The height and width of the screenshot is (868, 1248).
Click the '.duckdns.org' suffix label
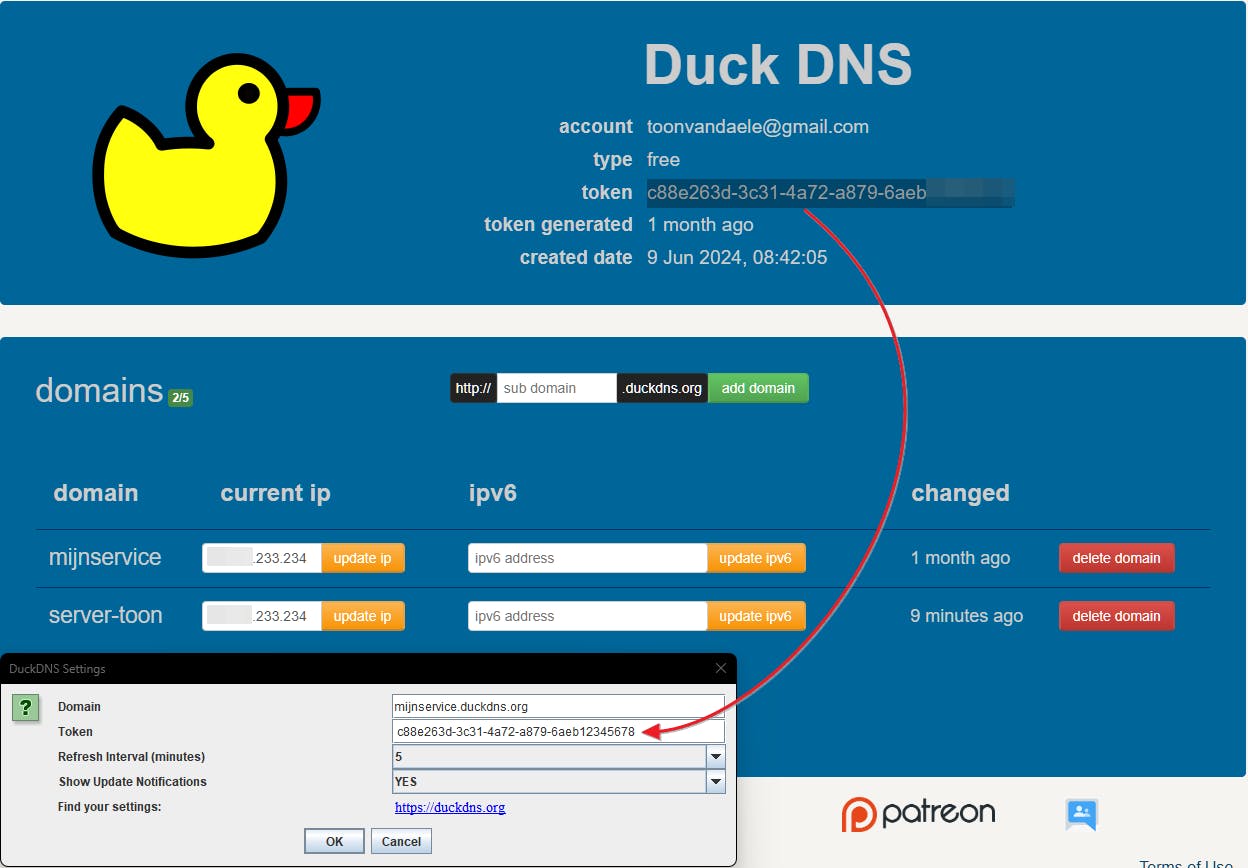[x=663, y=388]
